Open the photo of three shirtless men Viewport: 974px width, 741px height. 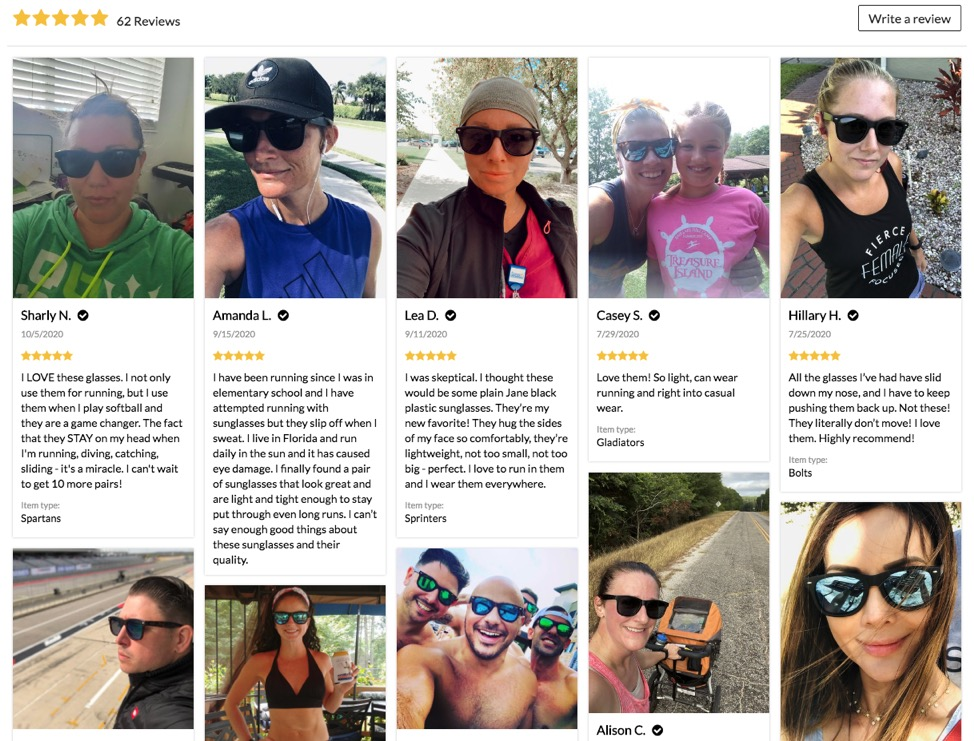coord(487,638)
